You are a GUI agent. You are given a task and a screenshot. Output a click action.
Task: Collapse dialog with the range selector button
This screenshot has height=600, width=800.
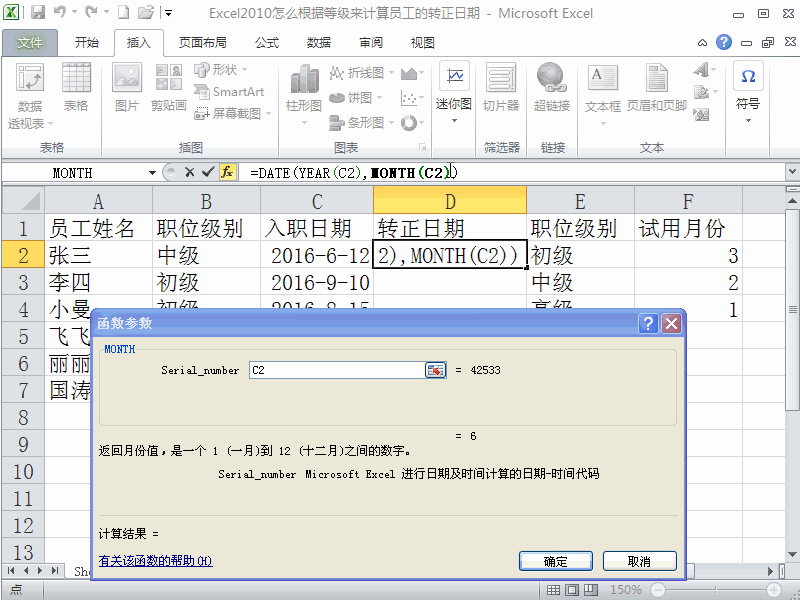(x=435, y=370)
